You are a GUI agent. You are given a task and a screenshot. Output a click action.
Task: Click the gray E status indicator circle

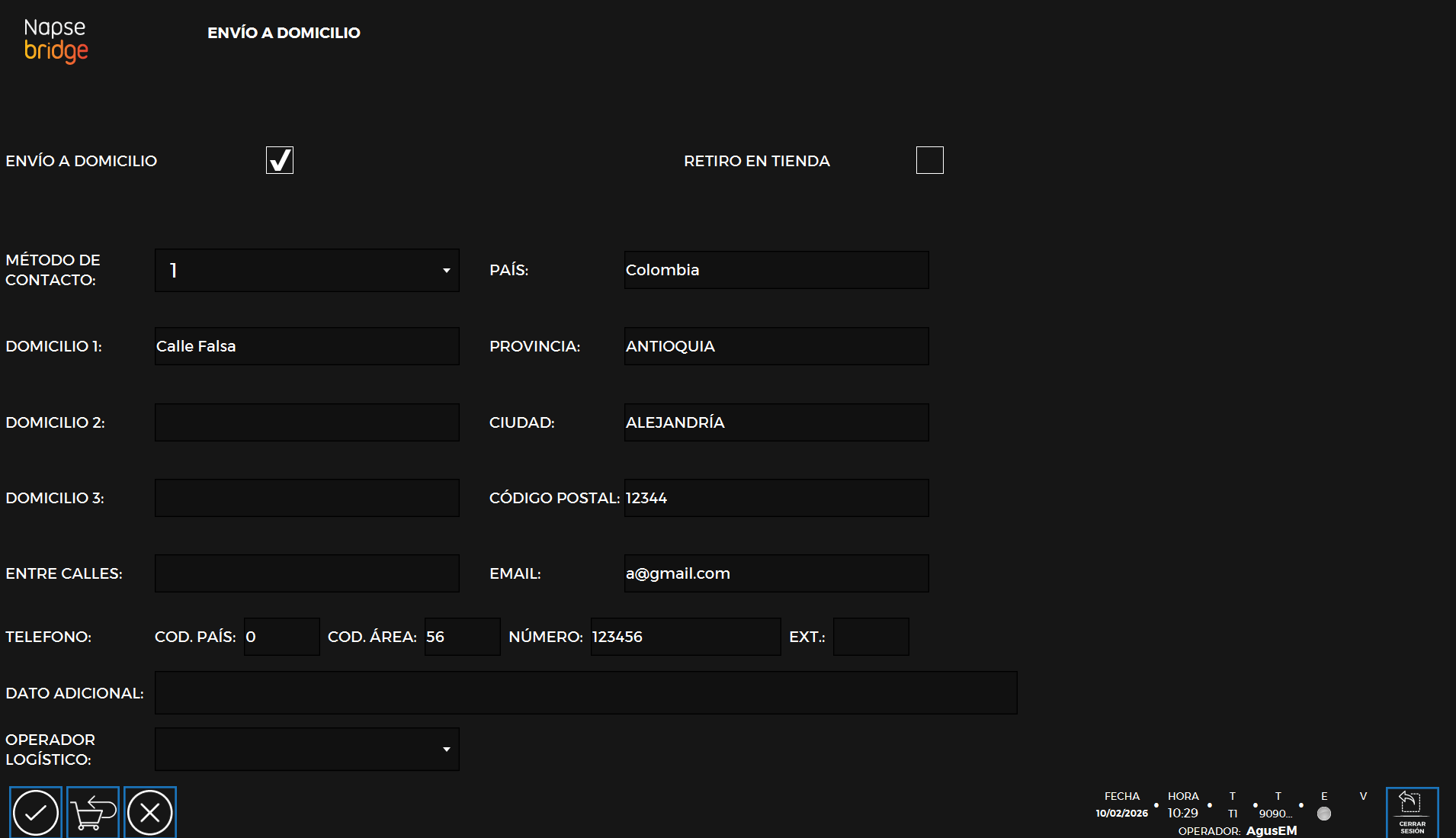coord(1324,814)
